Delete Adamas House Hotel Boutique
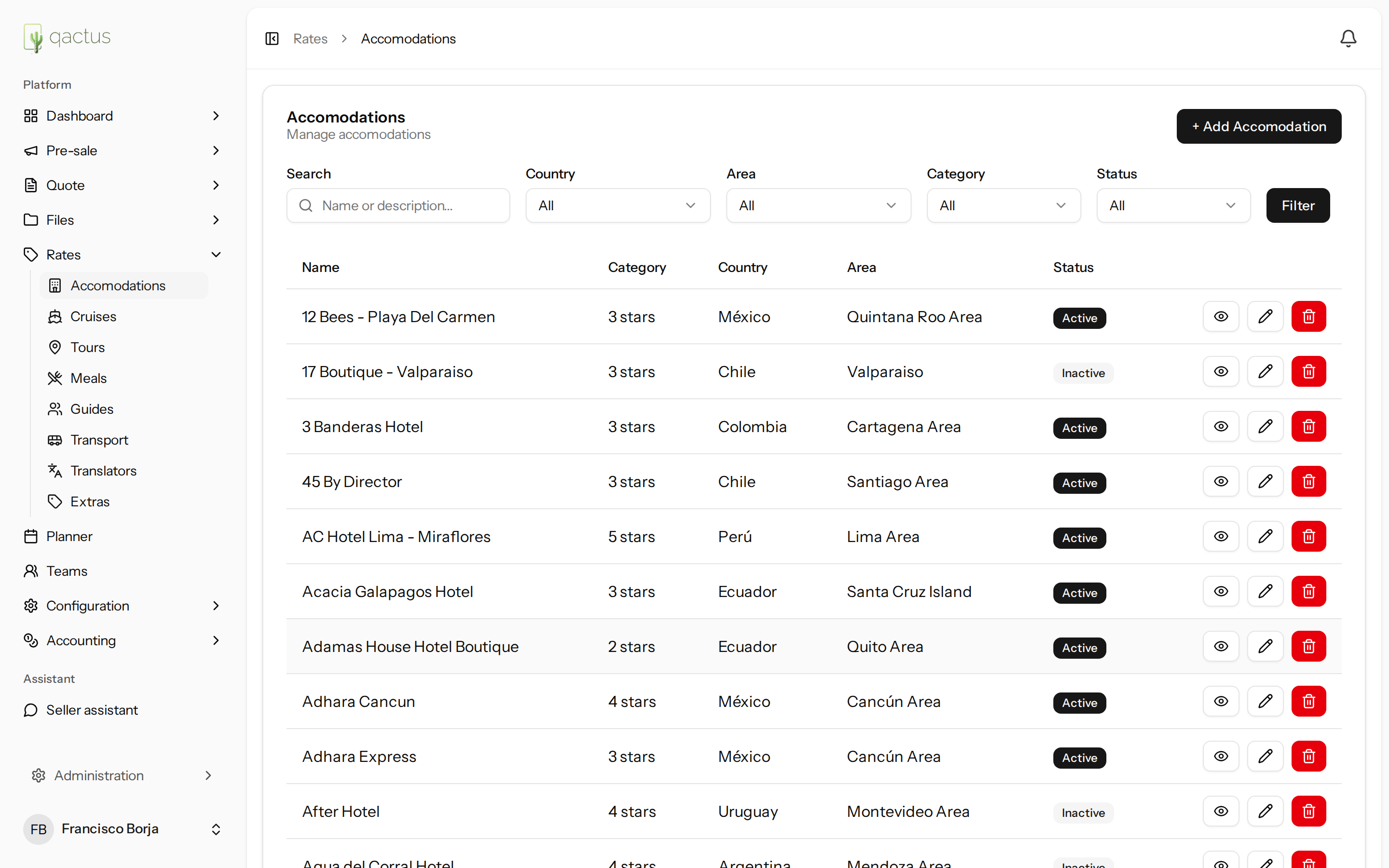The image size is (1389, 868). [x=1308, y=646]
